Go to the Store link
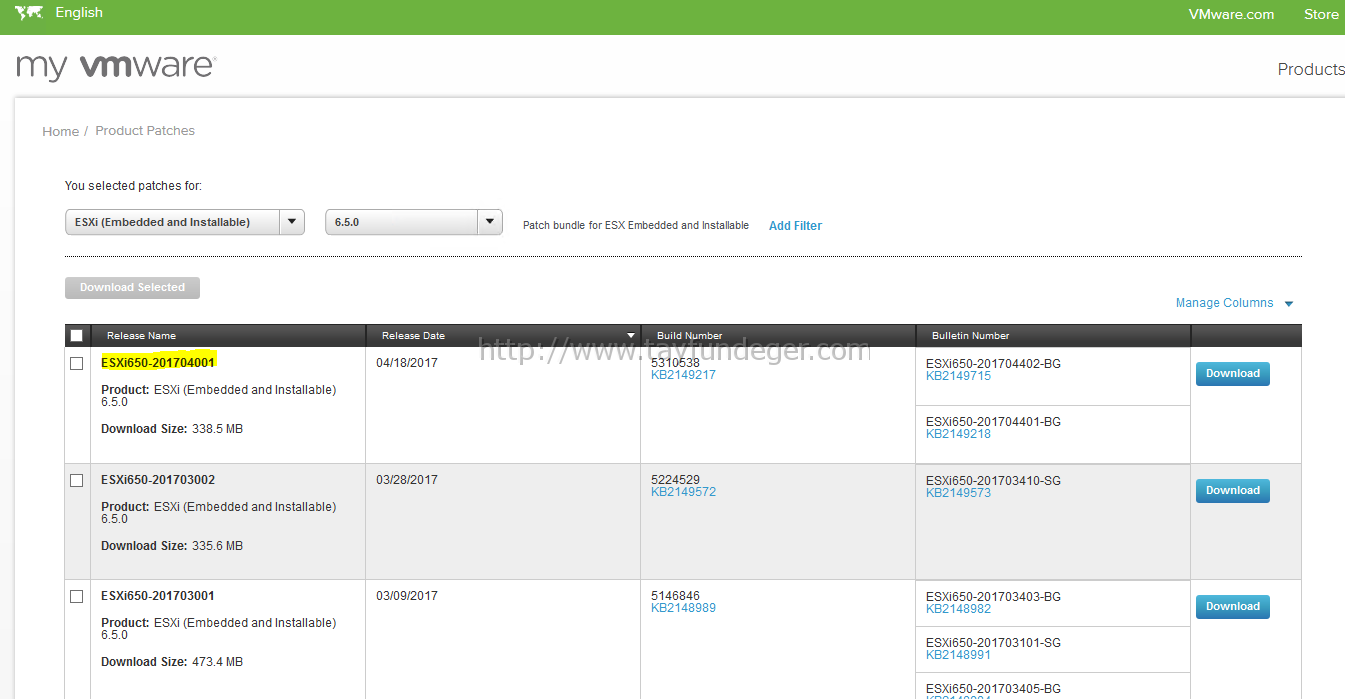The width and height of the screenshot is (1345, 699). 1321,14
